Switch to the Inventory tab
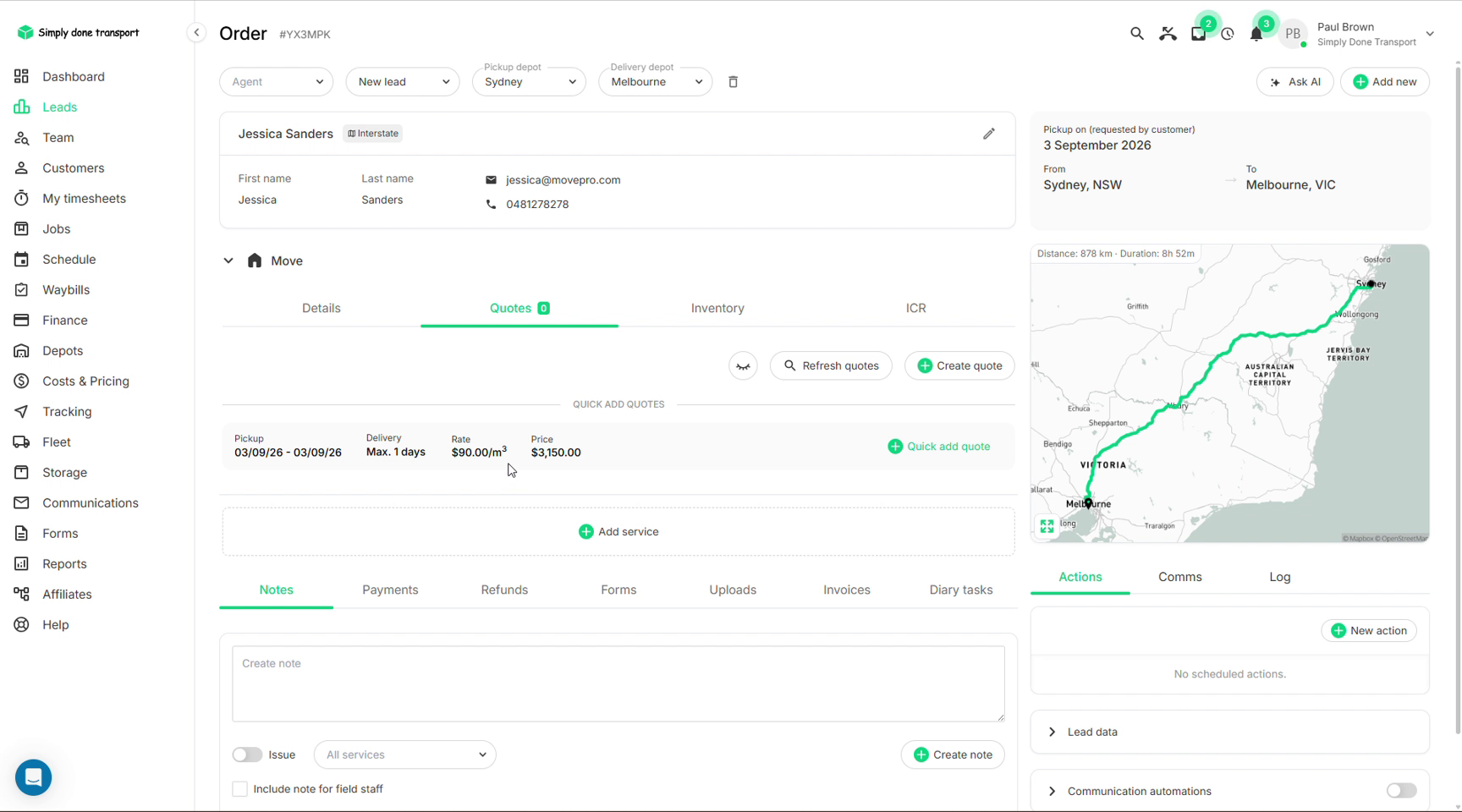The image size is (1462, 812). point(717,309)
